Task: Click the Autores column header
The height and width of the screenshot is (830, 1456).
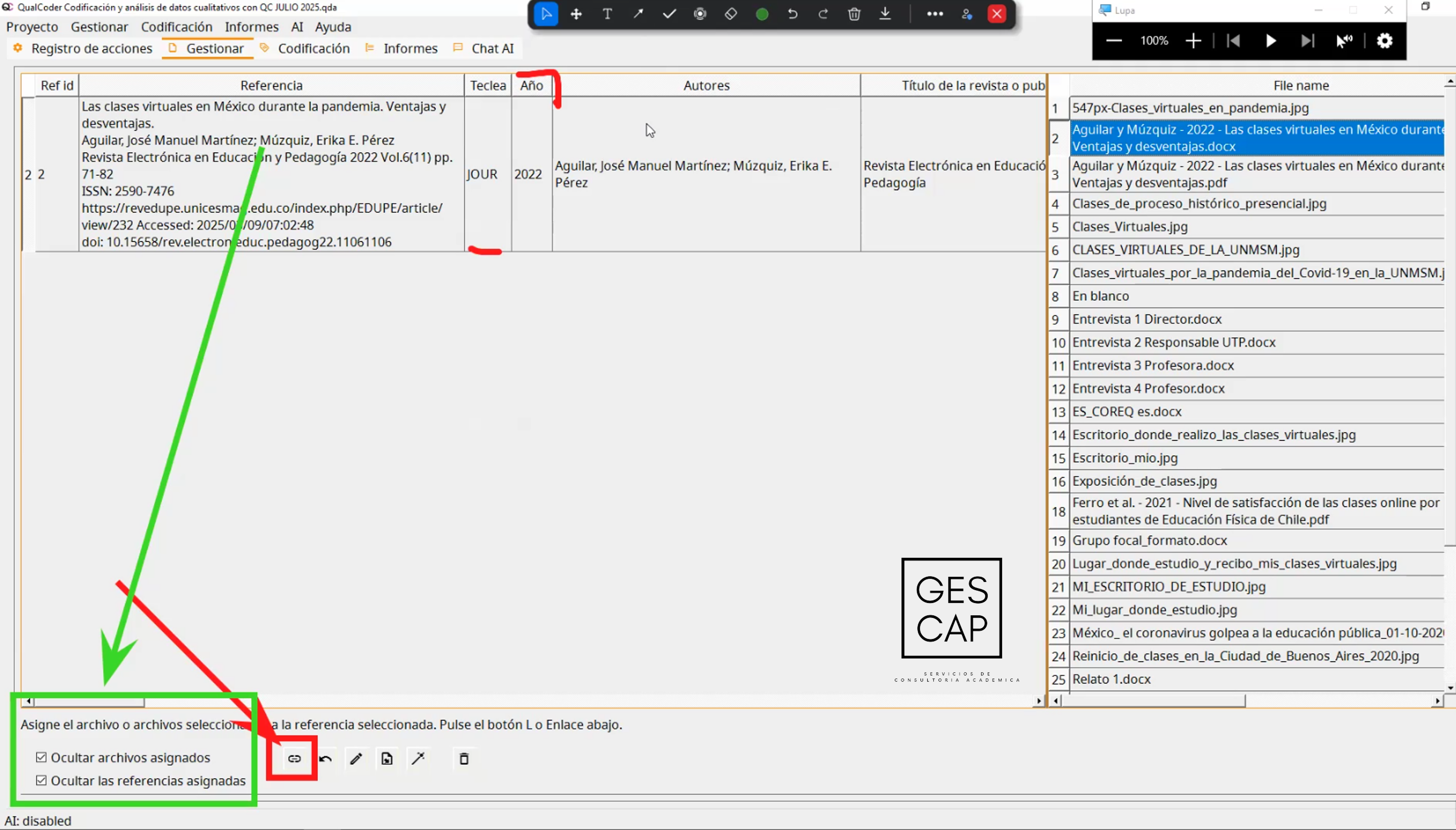Action: (x=706, y=86)
